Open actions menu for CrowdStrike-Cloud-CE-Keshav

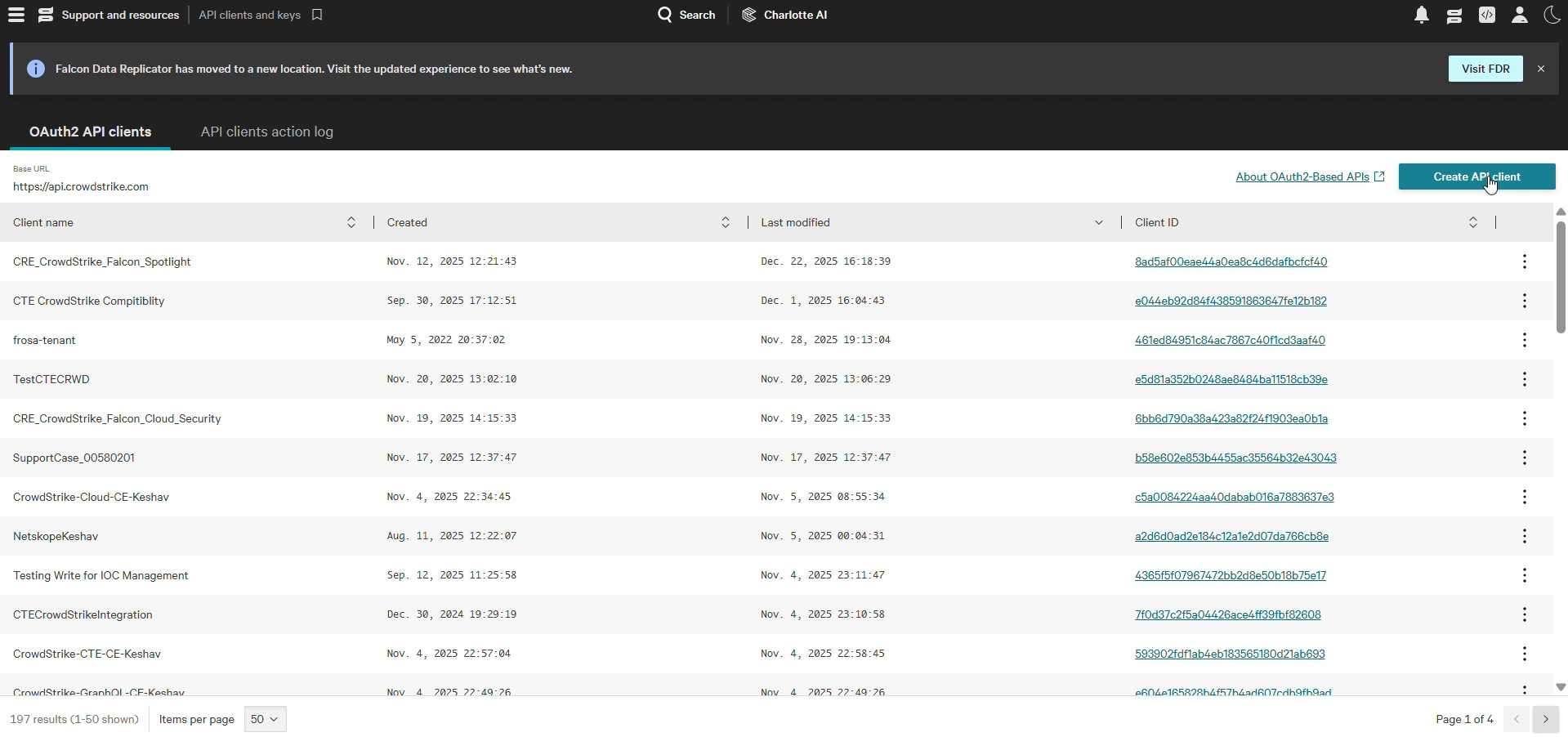[1525, 497]
